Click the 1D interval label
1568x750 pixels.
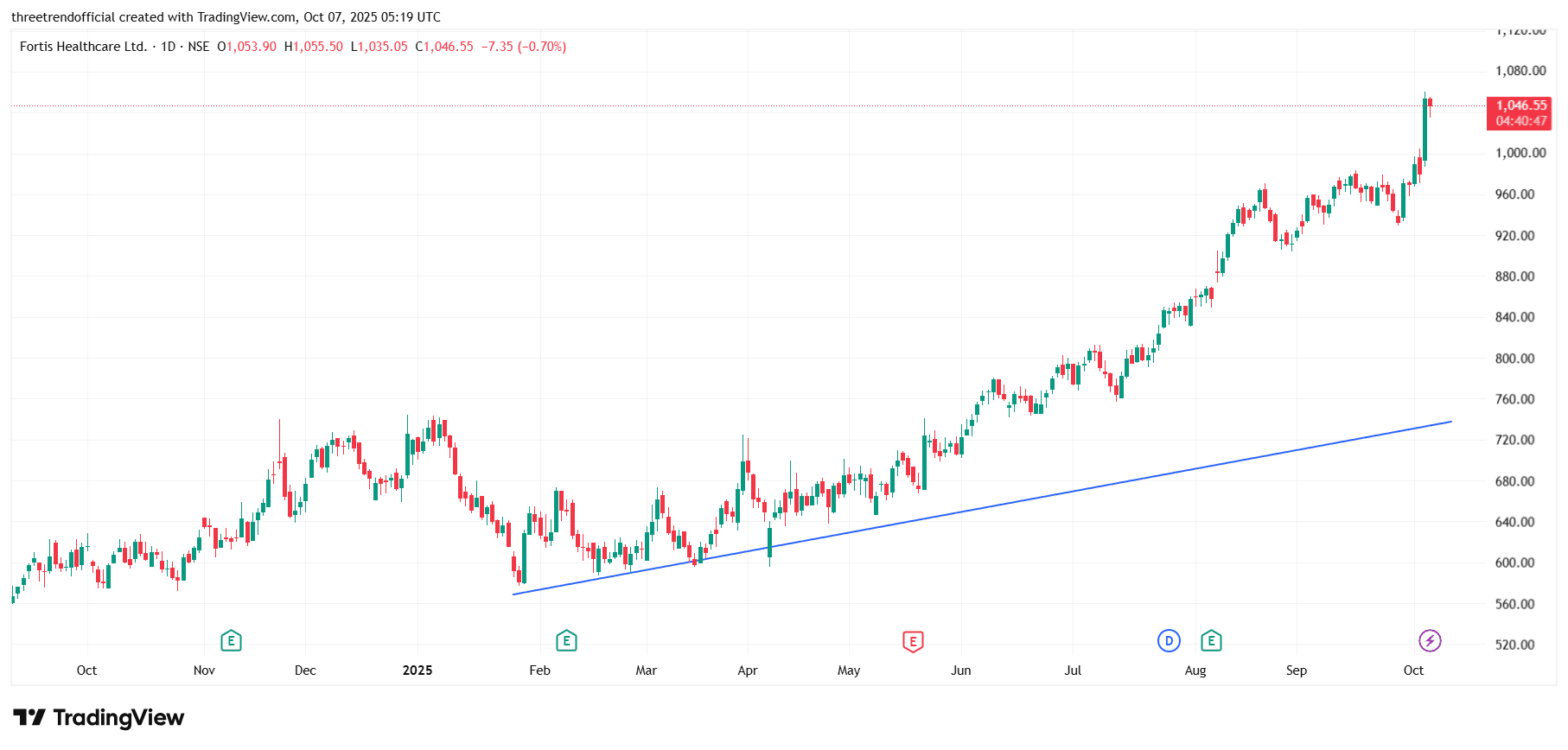click(169, 47)
